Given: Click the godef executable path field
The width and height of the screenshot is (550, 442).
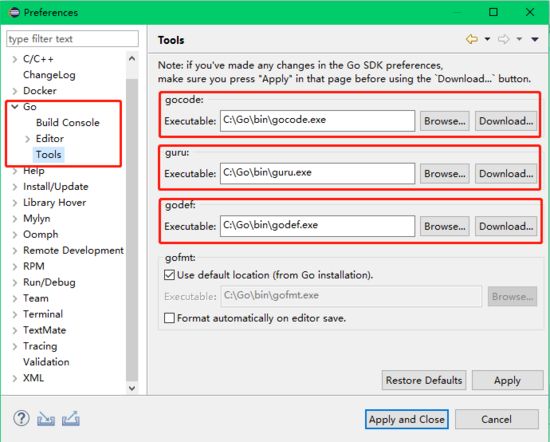Looking at the screenshot, I should coord(317,226).
